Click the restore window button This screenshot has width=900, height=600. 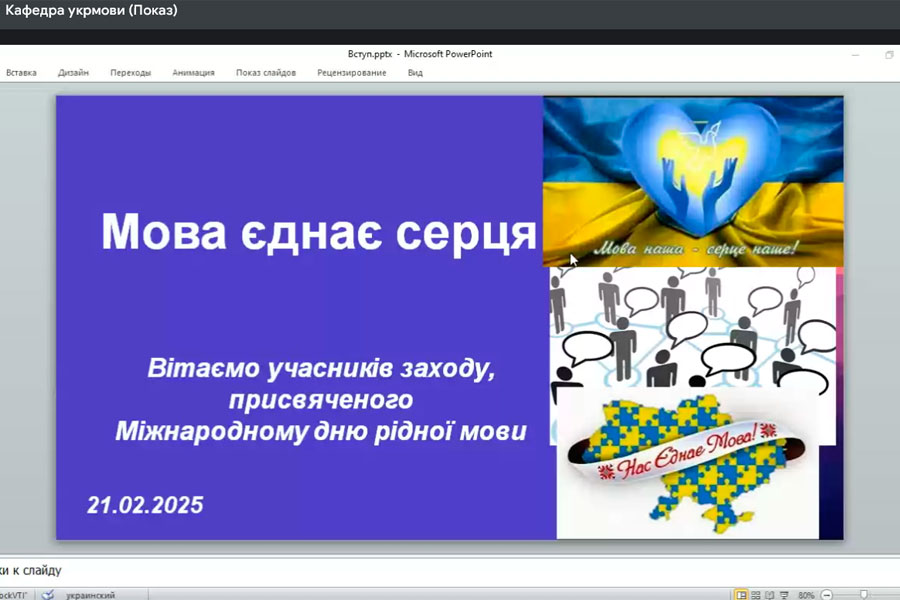click(889, 55)
